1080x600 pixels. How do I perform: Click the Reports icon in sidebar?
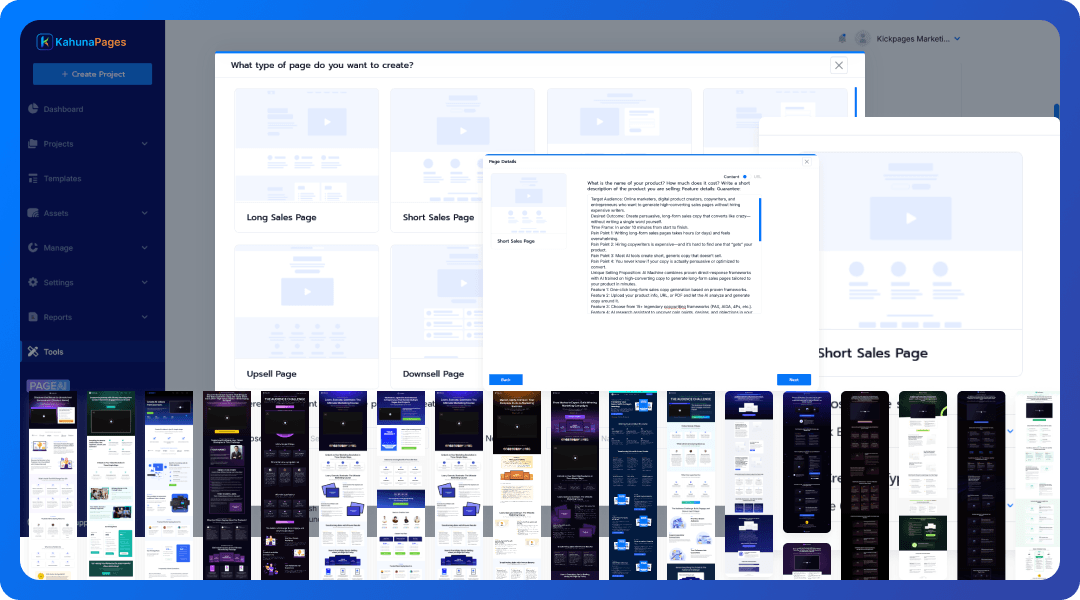(x=33, y=317)
